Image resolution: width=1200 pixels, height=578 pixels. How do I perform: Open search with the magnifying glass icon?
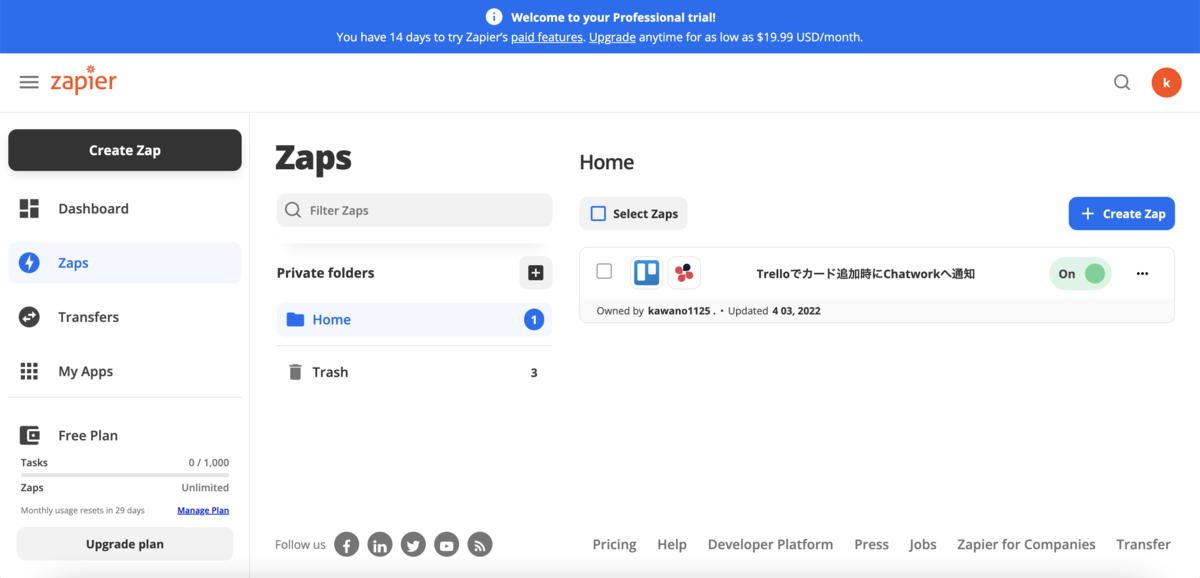[x=1121, y=82]
